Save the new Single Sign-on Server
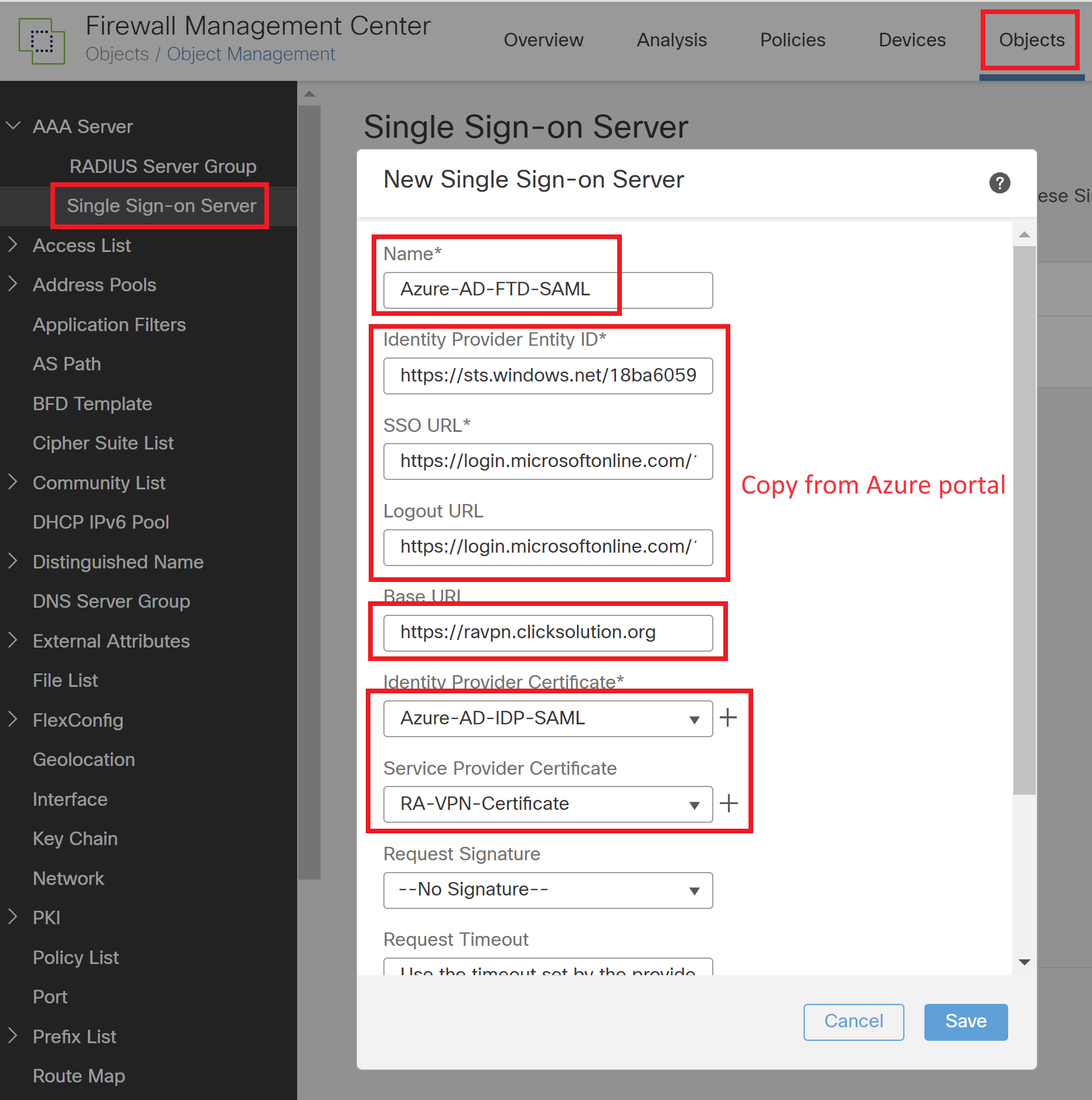 (x=965, y=1021)
